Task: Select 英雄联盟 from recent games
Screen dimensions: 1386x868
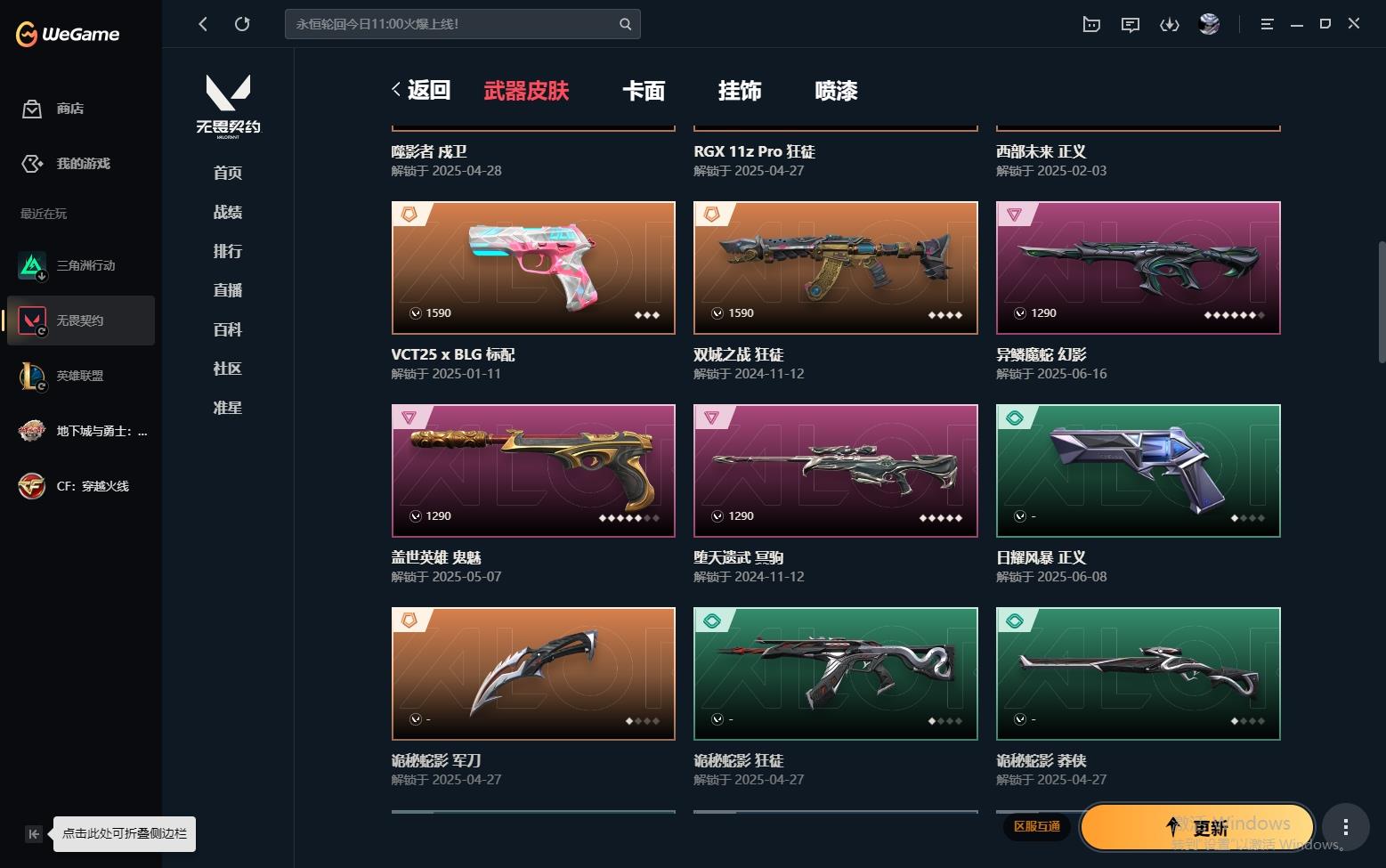Action: point(80,376)
